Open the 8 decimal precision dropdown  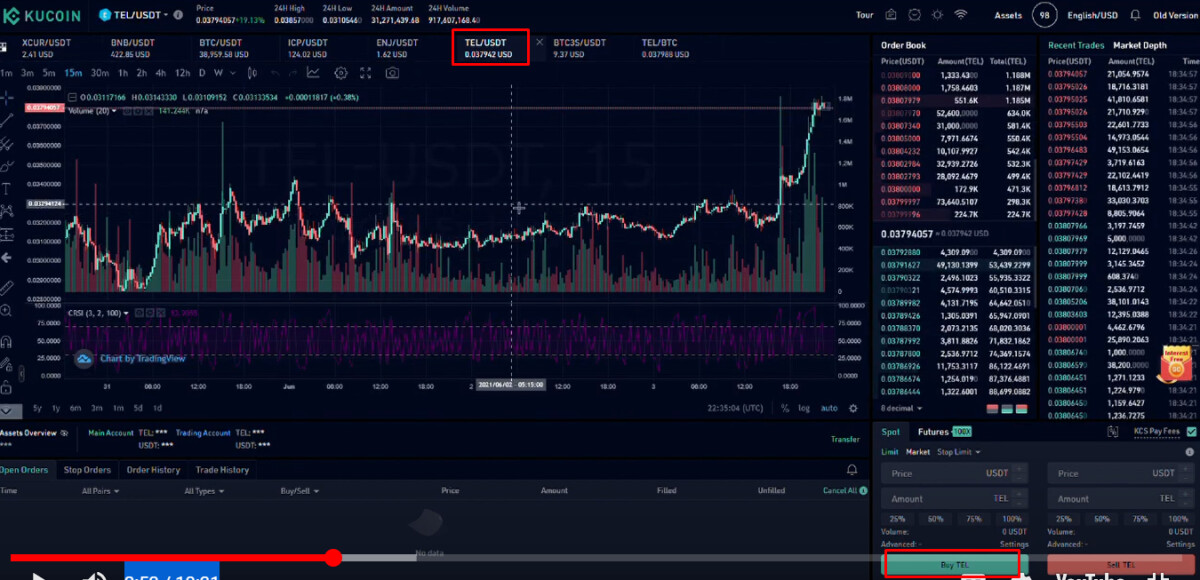click(901, 408)
